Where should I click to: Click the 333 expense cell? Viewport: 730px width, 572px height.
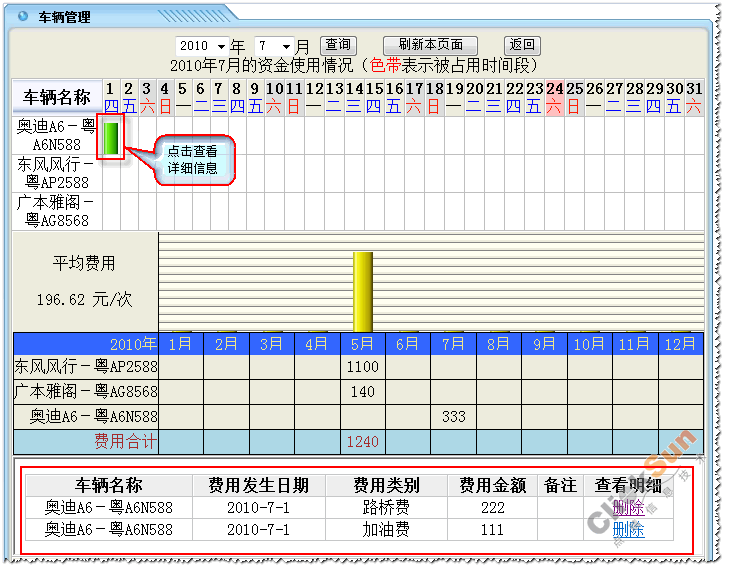coord(454,417)
